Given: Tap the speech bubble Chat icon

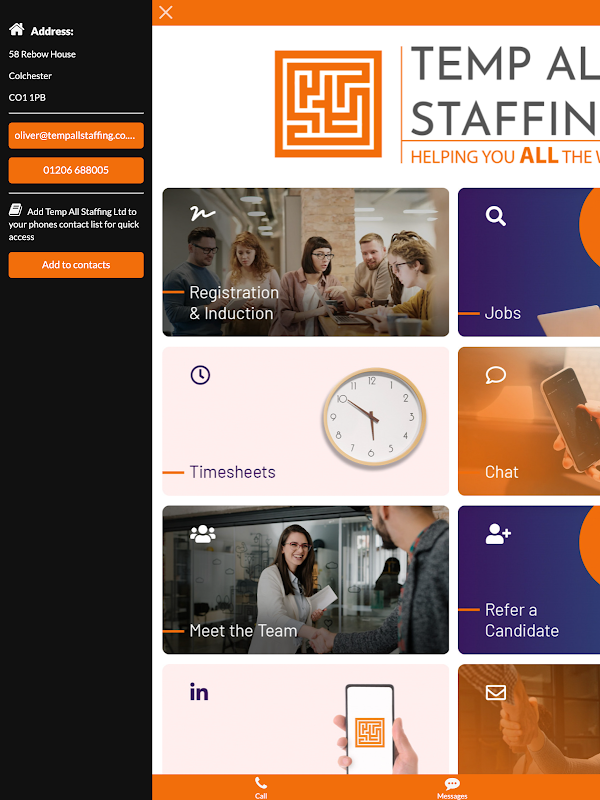Looking at the screenshot, I should pos(495,375).
